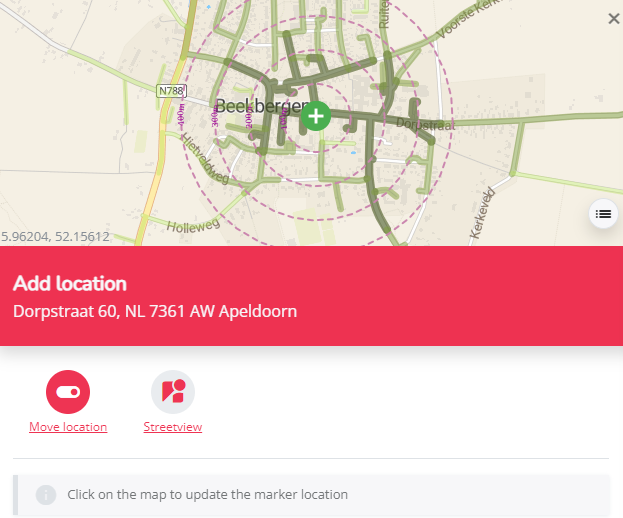Click the Kerkeveld street label on the map
Image resolution: width=623 pixels, height=518 pixels.
pos(482,214)
